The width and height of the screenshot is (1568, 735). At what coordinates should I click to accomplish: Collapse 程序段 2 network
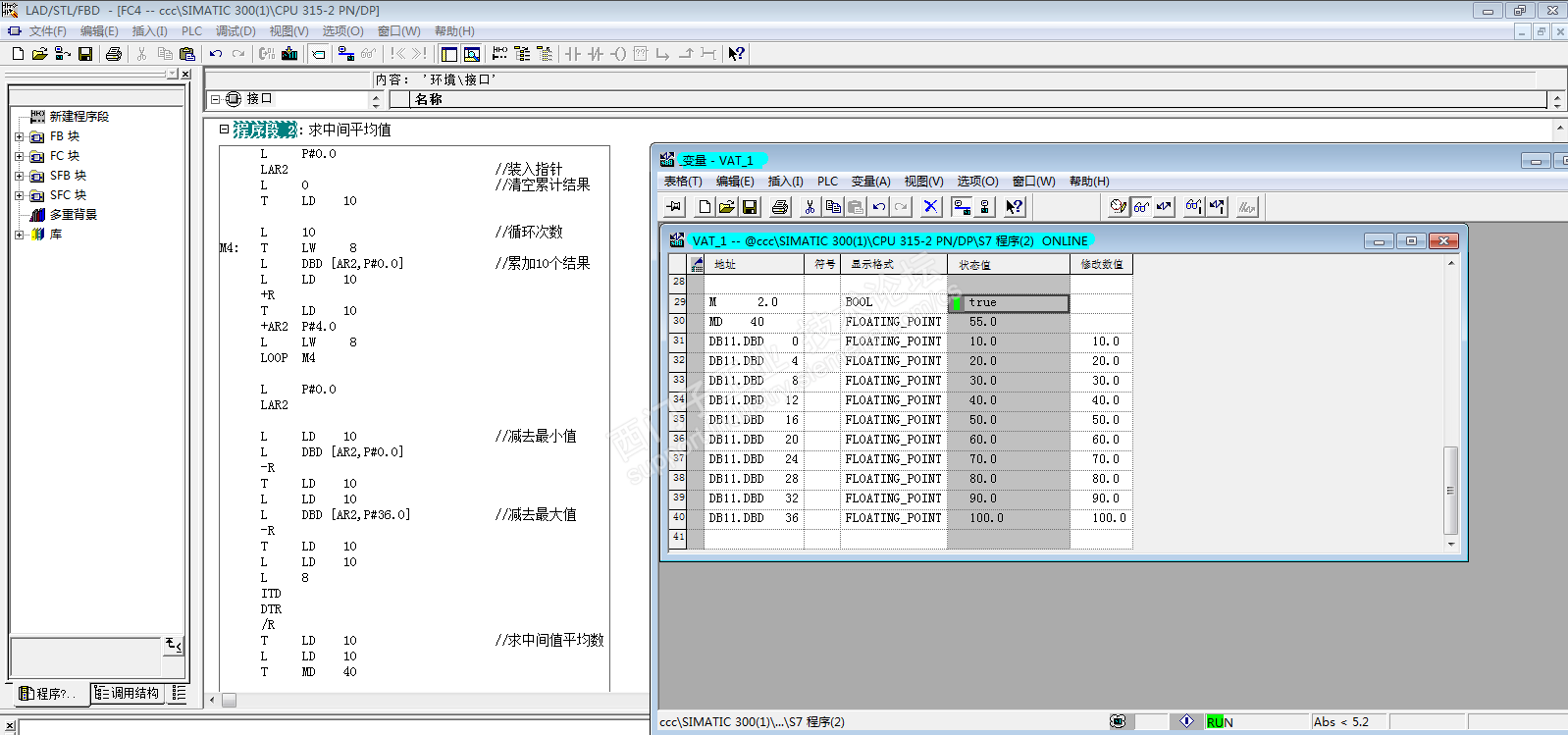(x=224, y=129)
